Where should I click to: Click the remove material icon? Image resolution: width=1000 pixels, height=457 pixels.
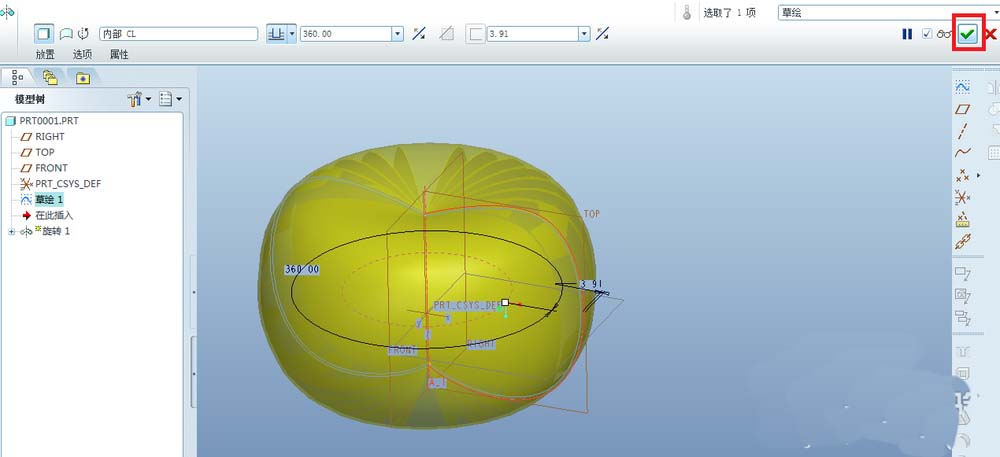coord(448,34)
